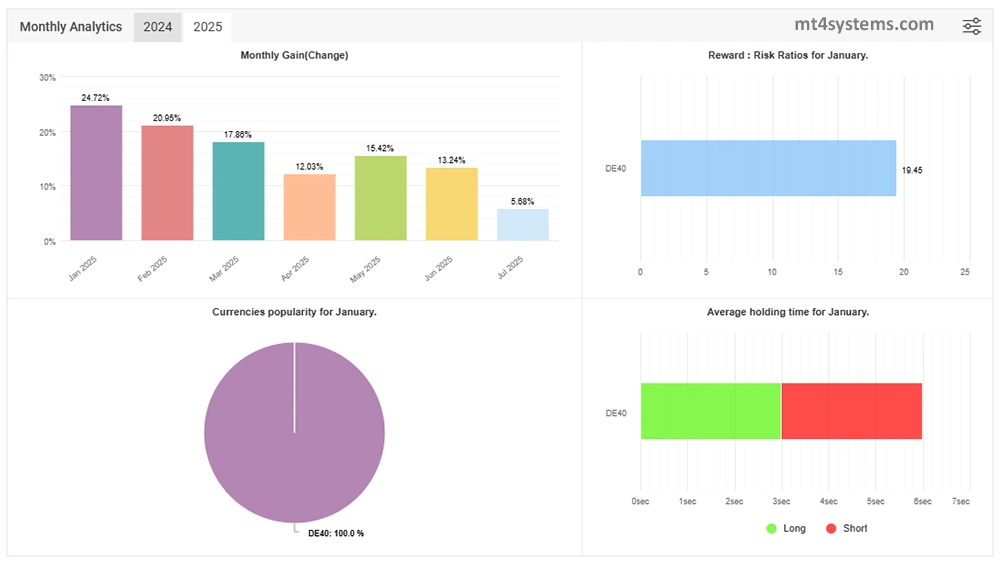Image resolution: width=1000 pixels, height=562 pixels.
Task: Select the Jul 2025 light blue bar
Action: coord(522,225)
